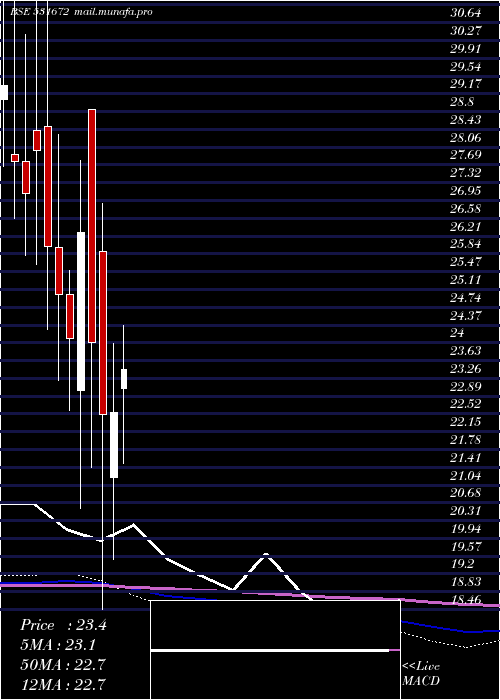This screenshot has width=500, height=700.
Task: Click the 26.21 price axis label
Action: [x=466, y=226]
